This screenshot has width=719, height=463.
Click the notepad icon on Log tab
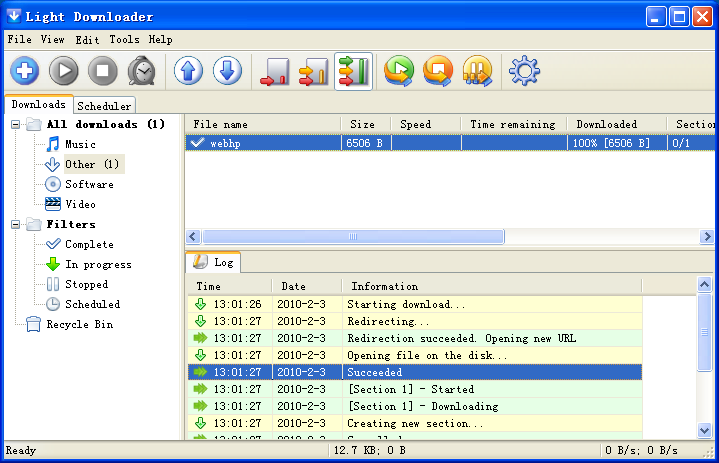(x=200, y=262)
